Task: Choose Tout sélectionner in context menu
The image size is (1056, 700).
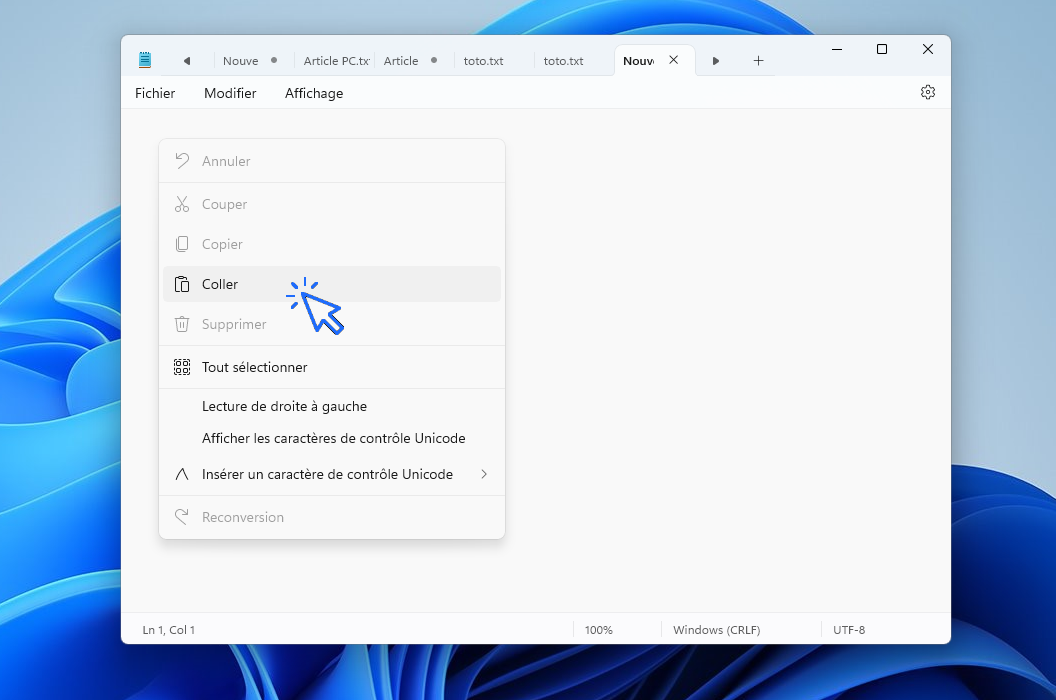Action: (332, 367)
